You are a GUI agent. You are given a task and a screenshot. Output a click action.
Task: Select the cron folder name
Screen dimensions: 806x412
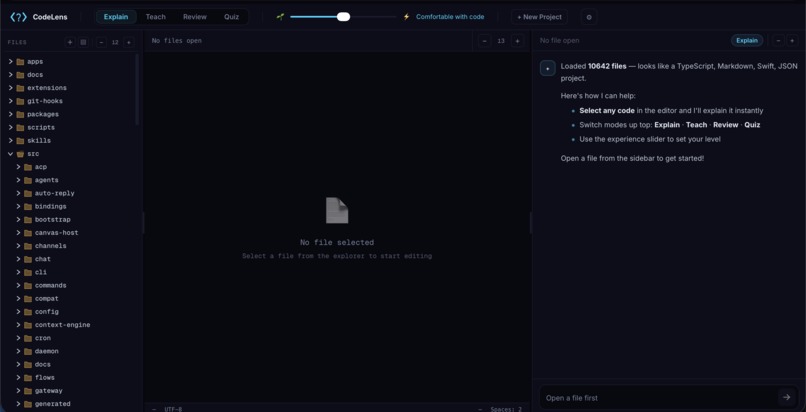click(43, 339)
